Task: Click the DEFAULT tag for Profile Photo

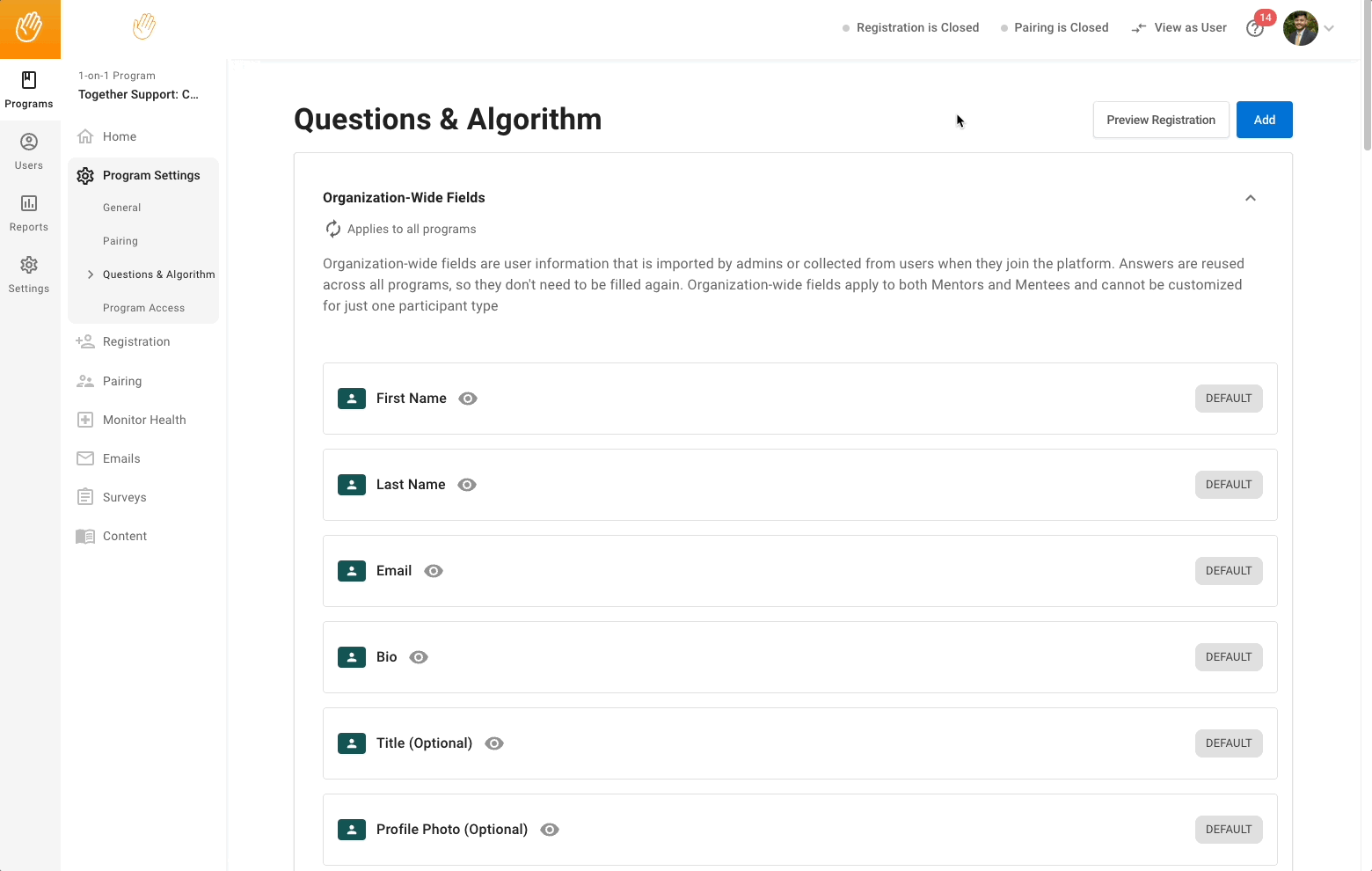Action: (x=1229, y=830)
